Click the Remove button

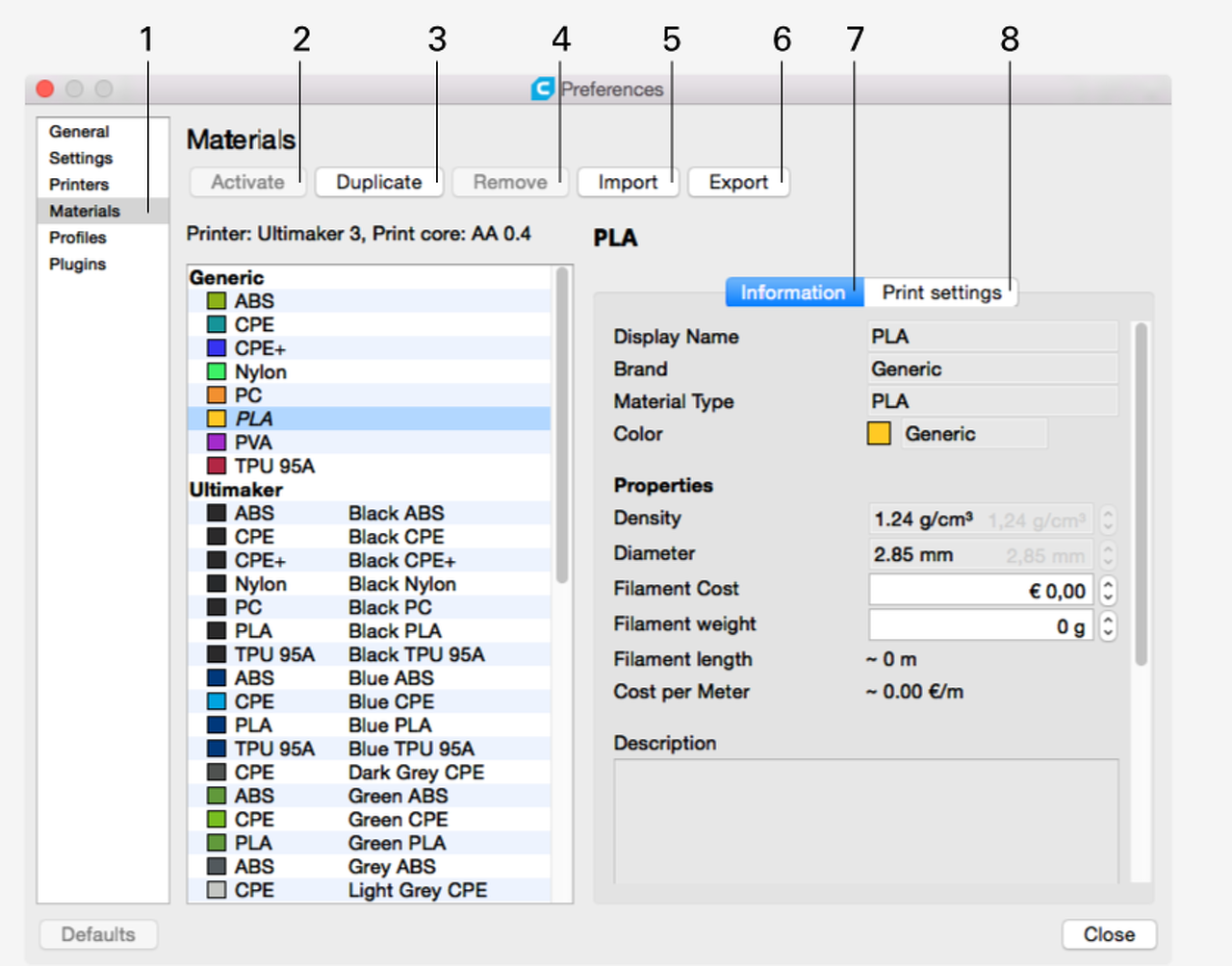tap(510, 182)
